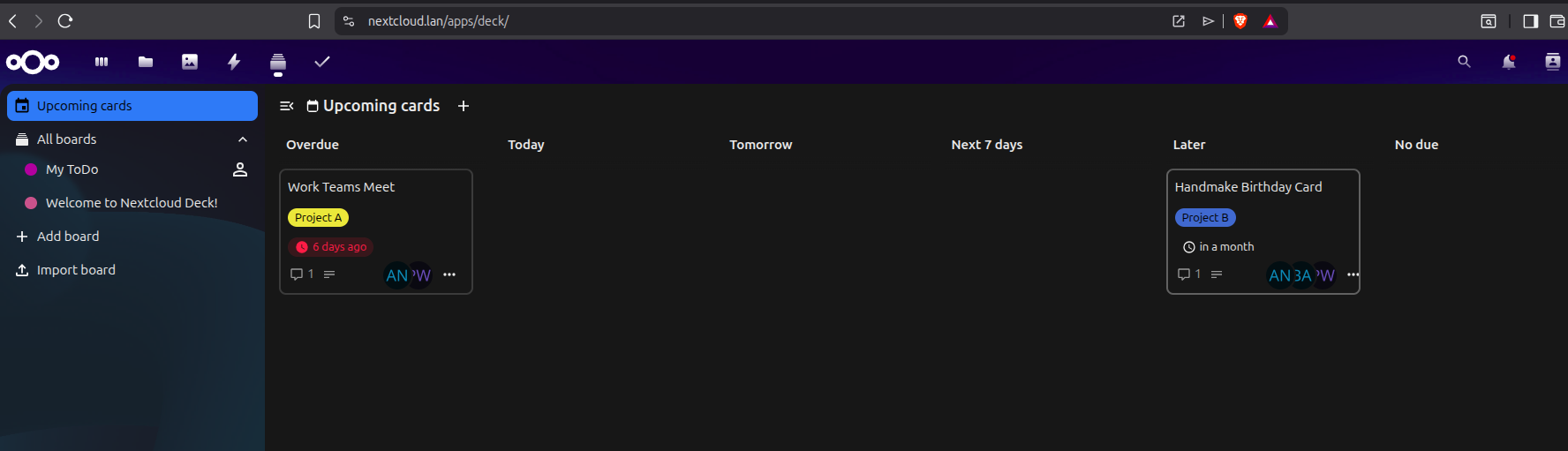This screenshot has width=1568, height=451.
Task: Click the description icon on Handmake Birthday Card
Action: [x=1217, y=274]
